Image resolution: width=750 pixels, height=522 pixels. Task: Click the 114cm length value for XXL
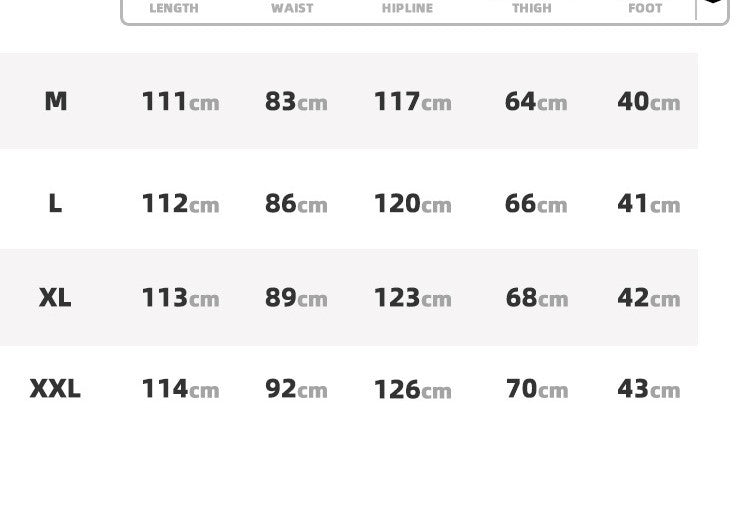pyautogui.click(x=180, y=389)
